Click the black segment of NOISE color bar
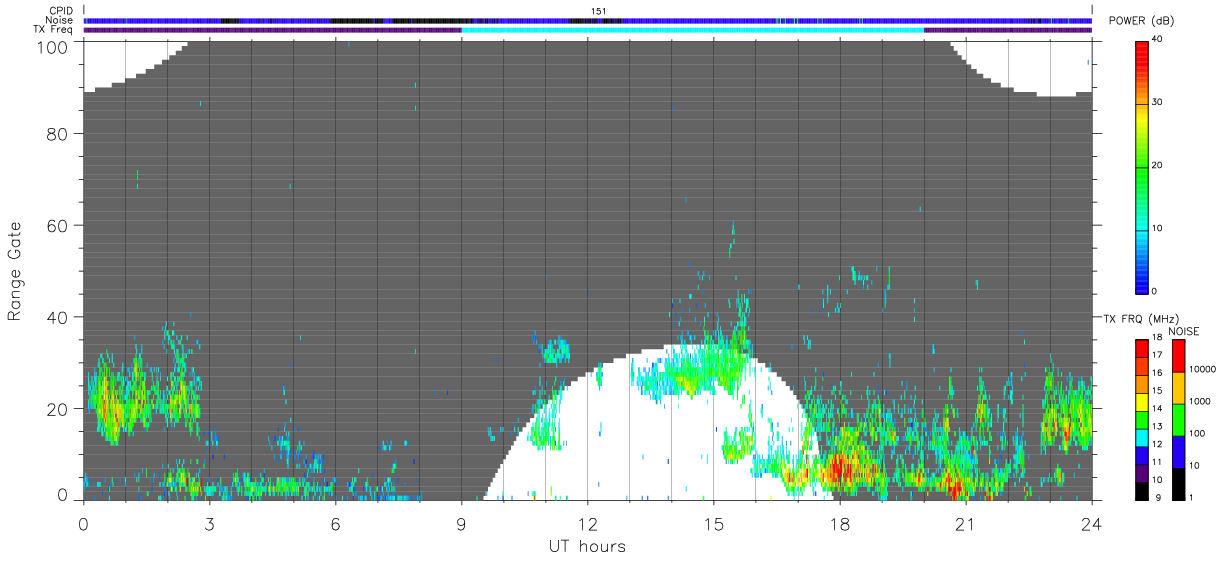The height and width of the screenshot is (567, 1228). [1179, 484]
